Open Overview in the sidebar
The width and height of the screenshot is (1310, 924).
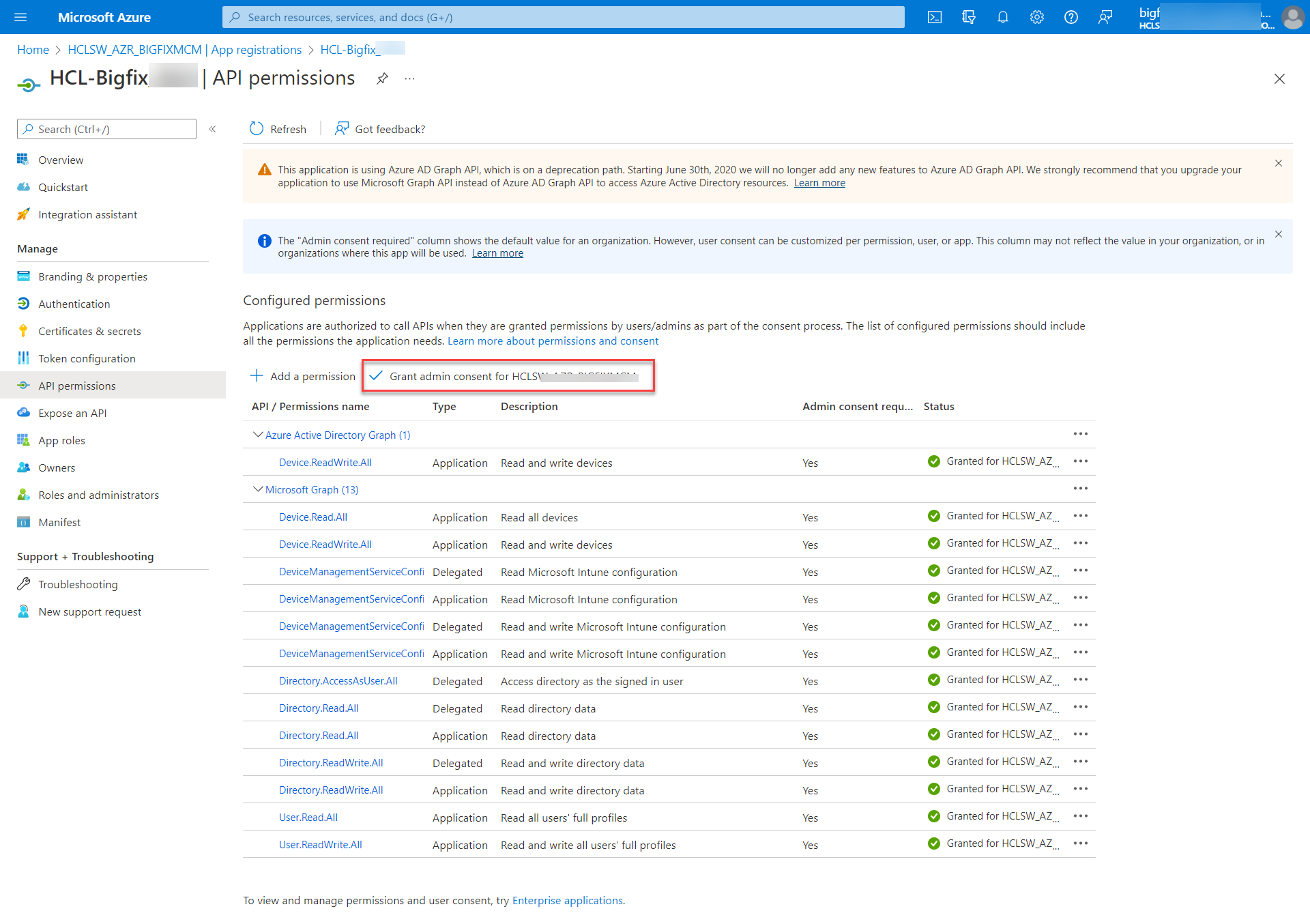(61, 160)
